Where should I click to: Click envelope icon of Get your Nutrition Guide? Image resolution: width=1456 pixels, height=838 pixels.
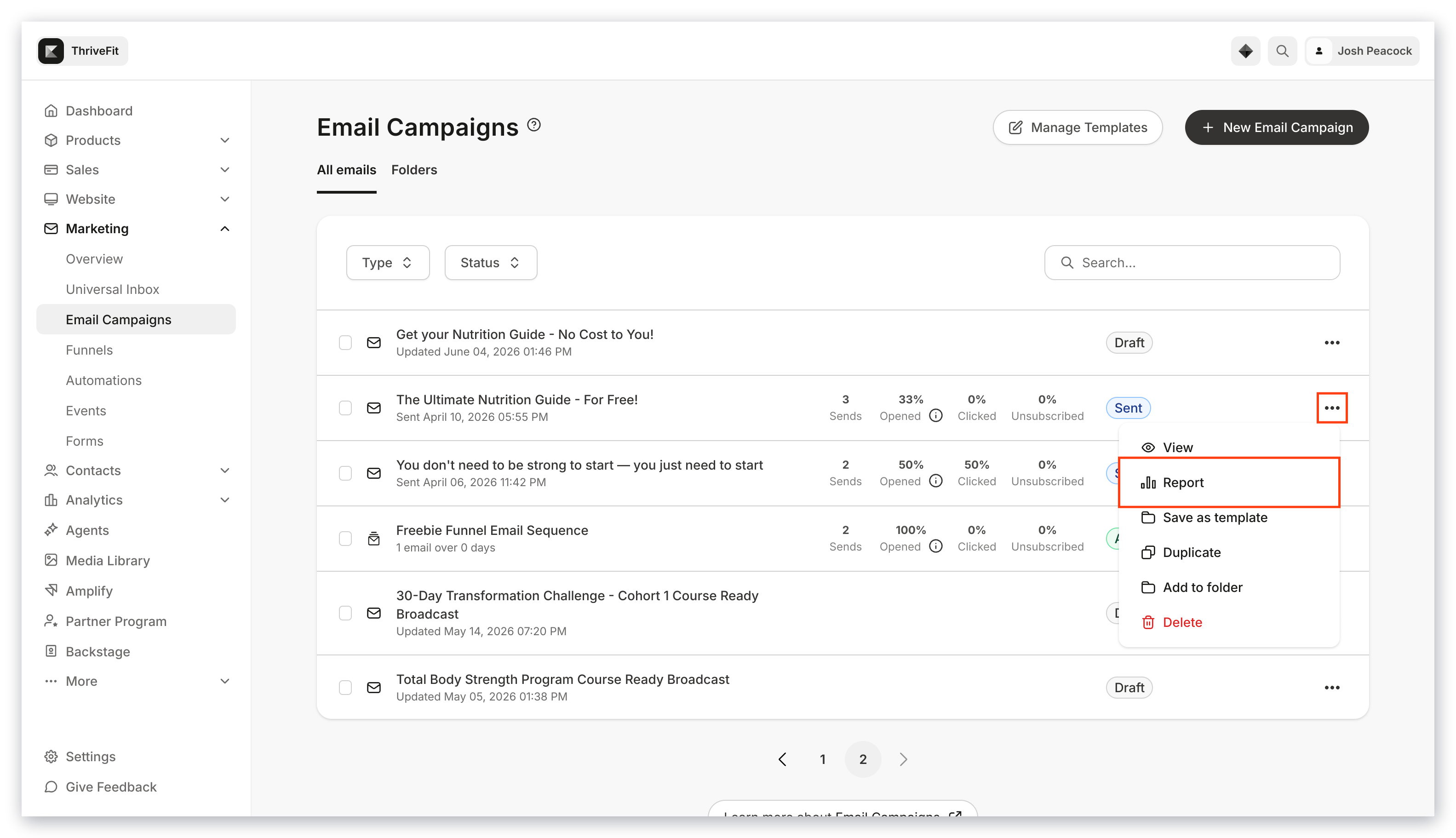point(373,343)
